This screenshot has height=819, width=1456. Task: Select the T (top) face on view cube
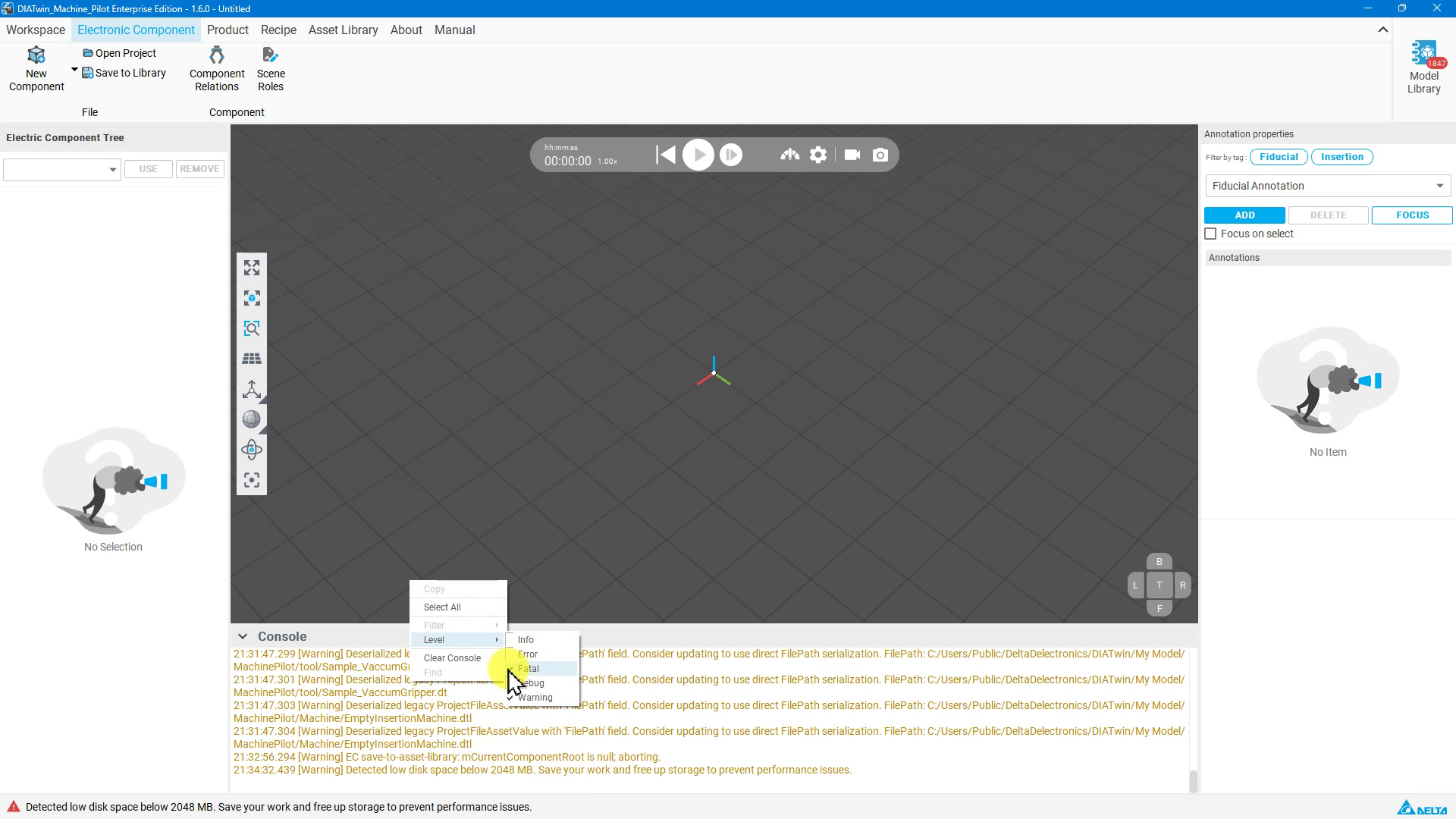1159,585
